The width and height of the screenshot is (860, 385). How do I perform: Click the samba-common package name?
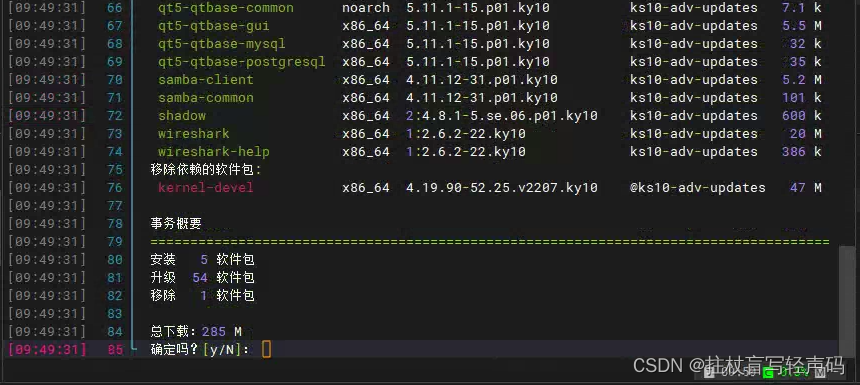pyautogui.click(x=206, y=98)
